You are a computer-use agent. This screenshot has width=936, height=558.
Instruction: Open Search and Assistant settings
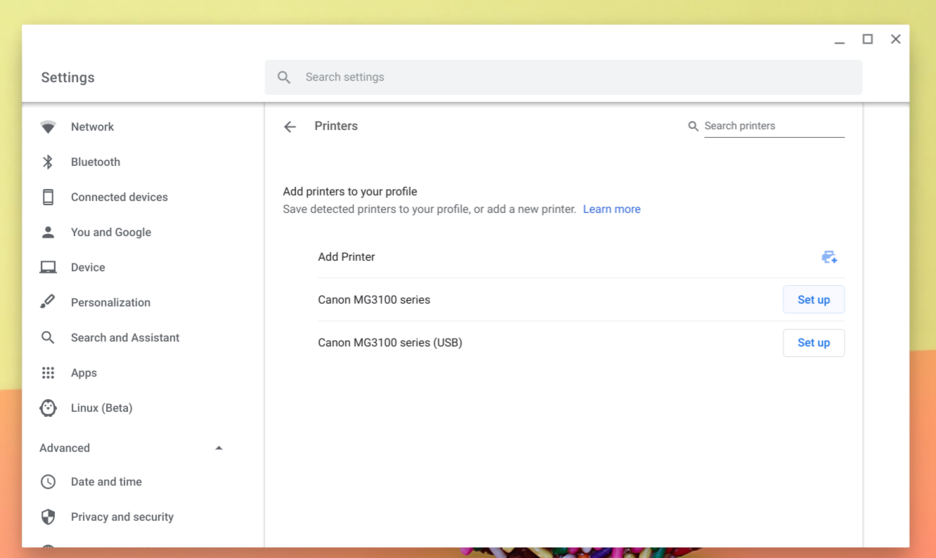125,338
